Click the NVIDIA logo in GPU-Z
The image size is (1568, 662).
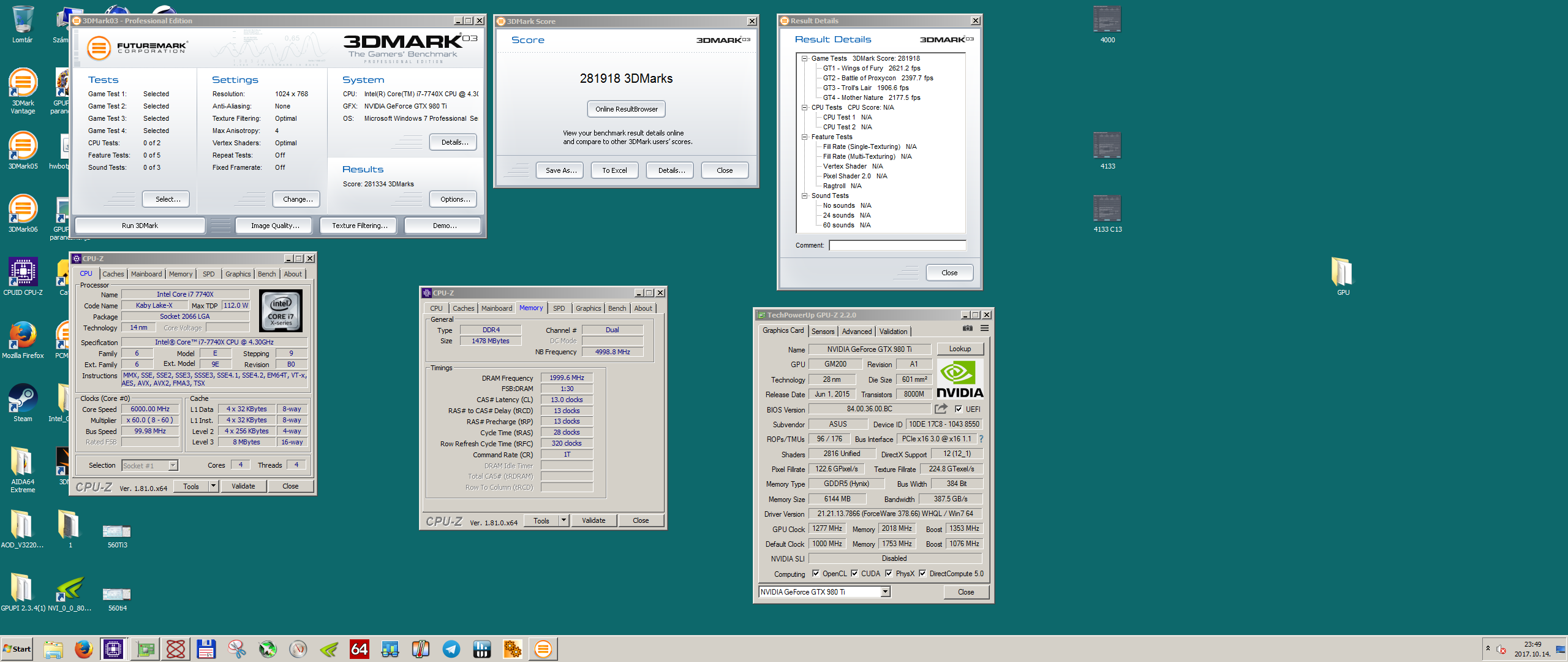point(960,379)
